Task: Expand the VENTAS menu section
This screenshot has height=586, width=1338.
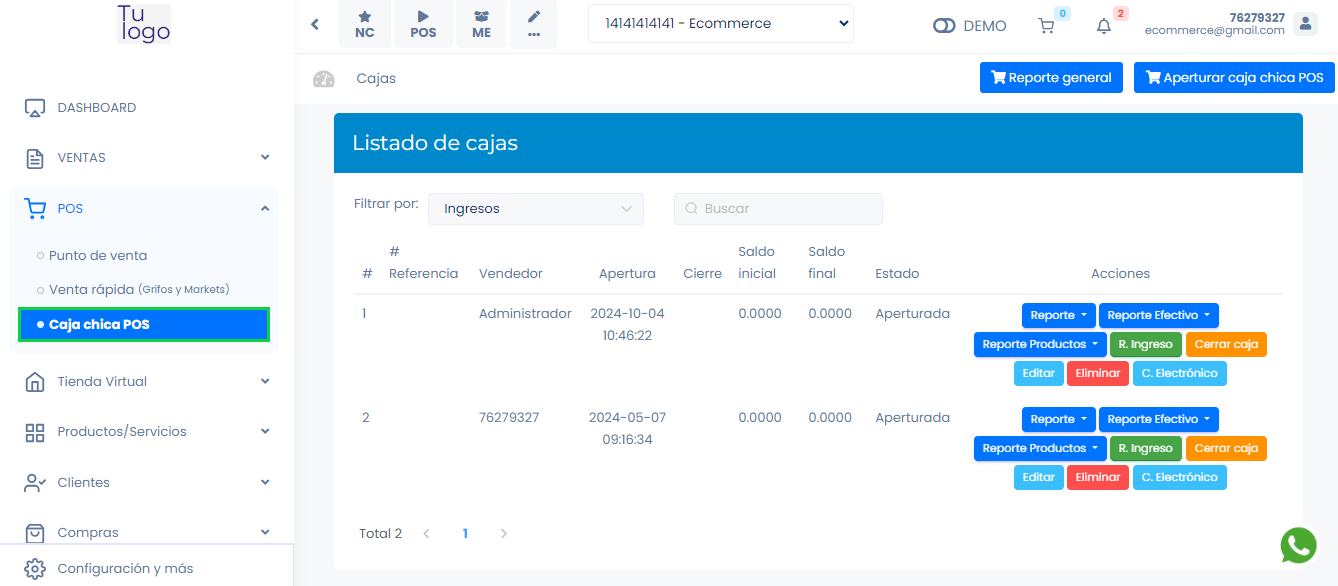Action: pyautogui.click(x=80, y=157)
